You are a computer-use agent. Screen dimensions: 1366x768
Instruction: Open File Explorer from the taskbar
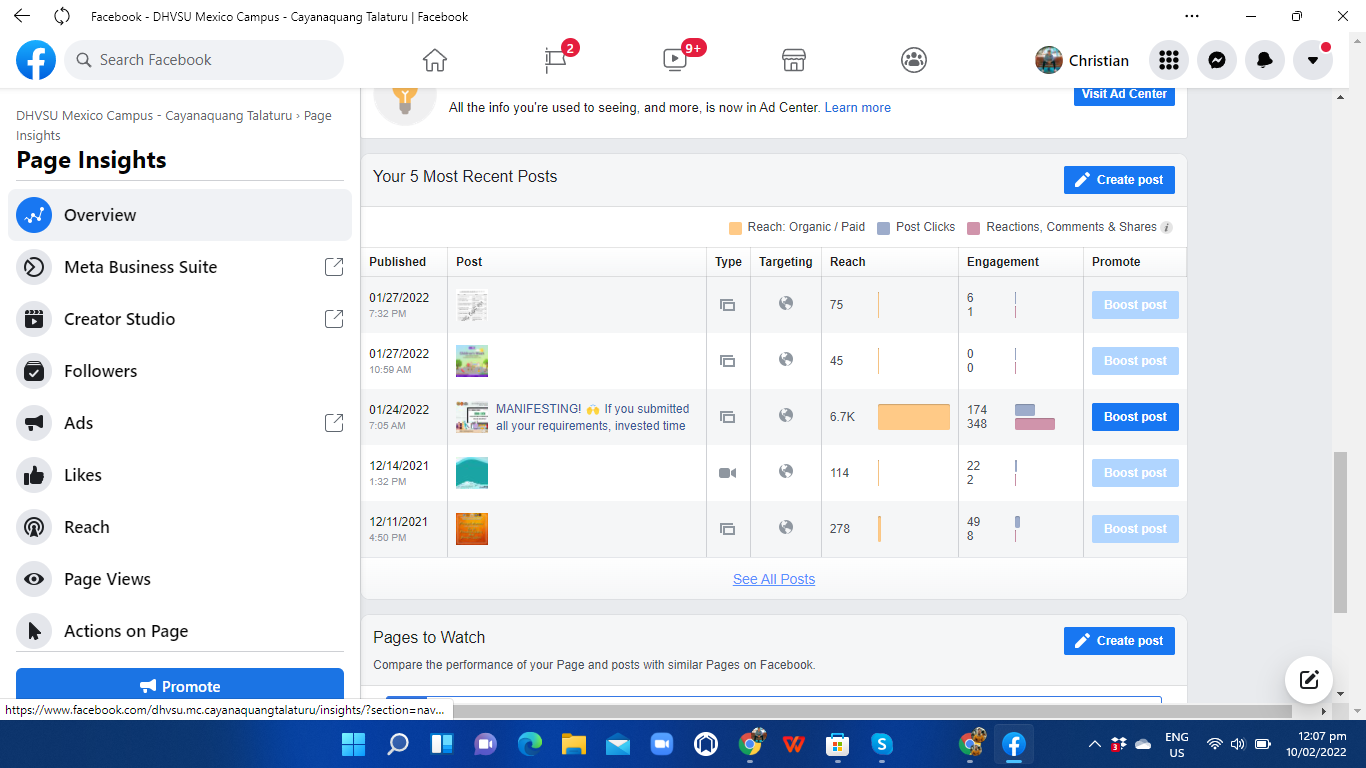tap(573, 744)
